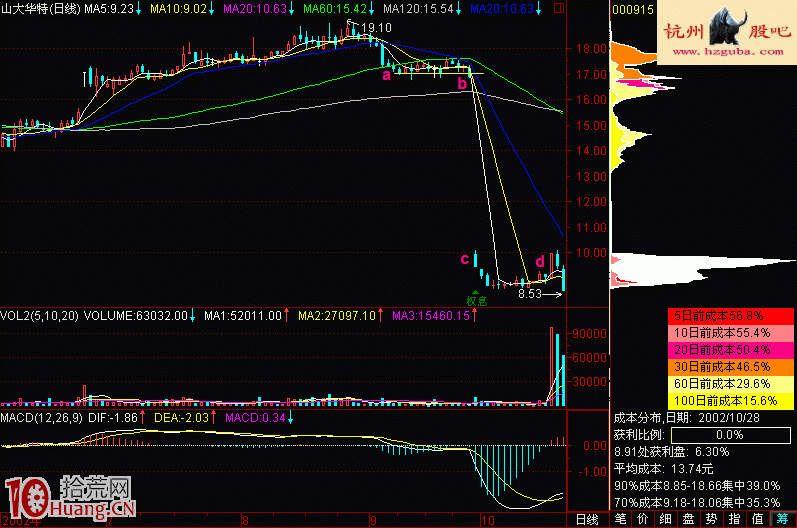
Task: Click the 5日前成本56.8% red legend
Action: coord(730,316)
